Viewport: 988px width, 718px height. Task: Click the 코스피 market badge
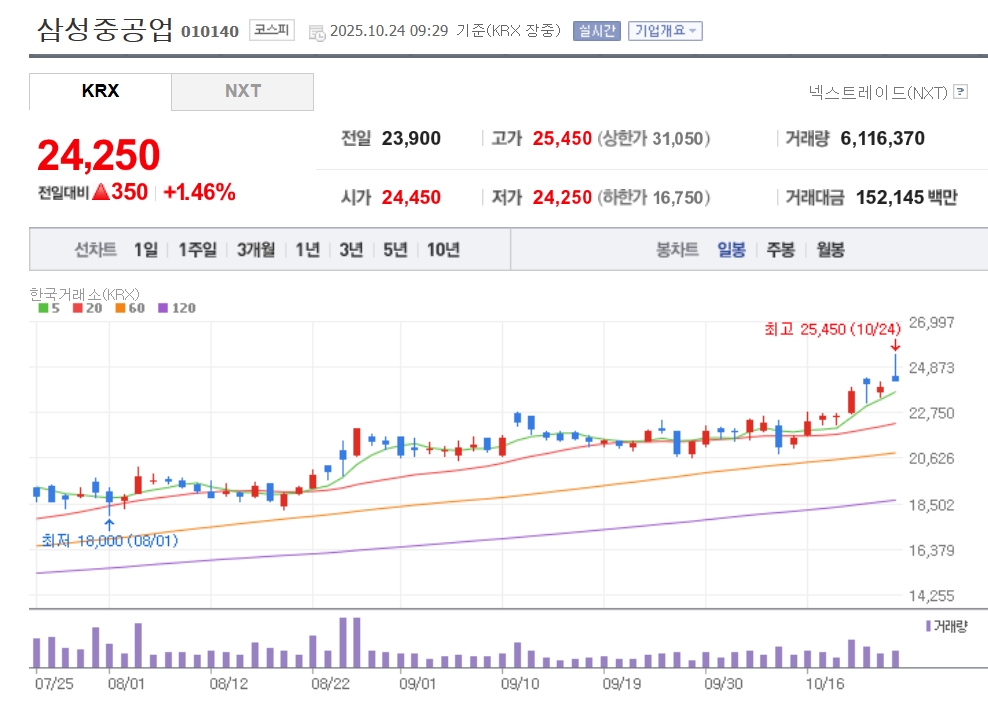272,30
